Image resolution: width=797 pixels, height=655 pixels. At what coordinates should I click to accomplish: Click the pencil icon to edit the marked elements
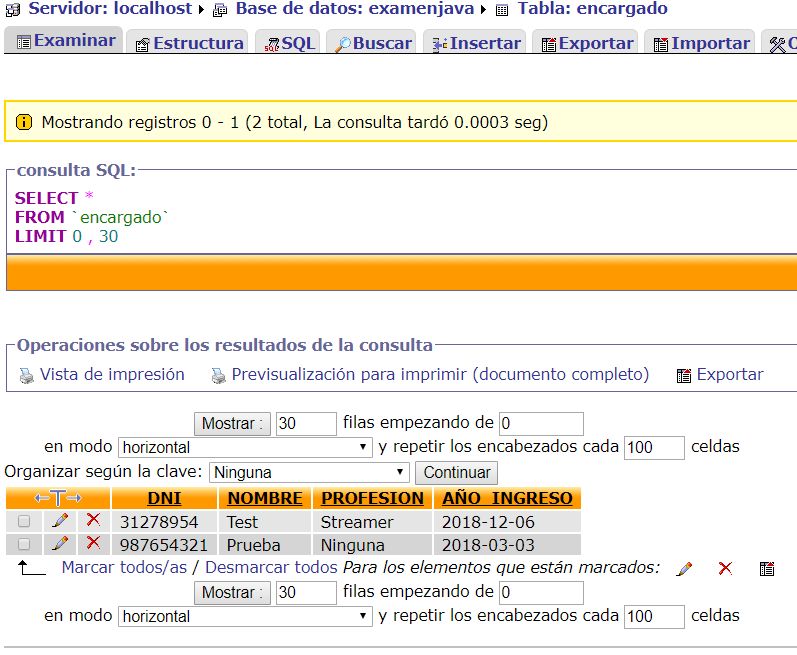(x=684, y=569)
